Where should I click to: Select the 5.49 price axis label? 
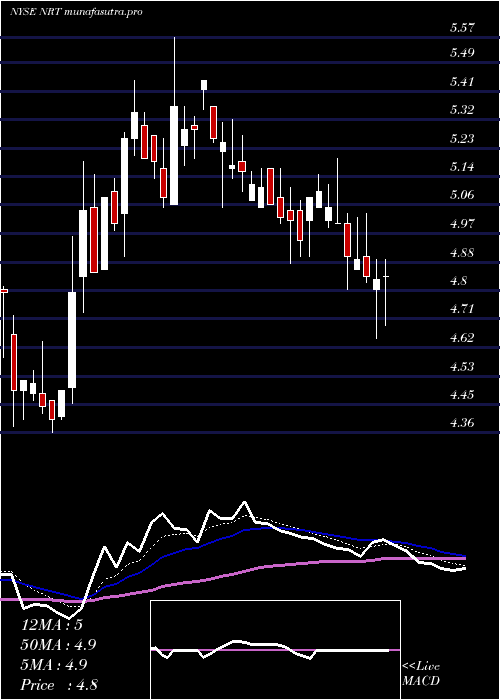click(462, 53)
